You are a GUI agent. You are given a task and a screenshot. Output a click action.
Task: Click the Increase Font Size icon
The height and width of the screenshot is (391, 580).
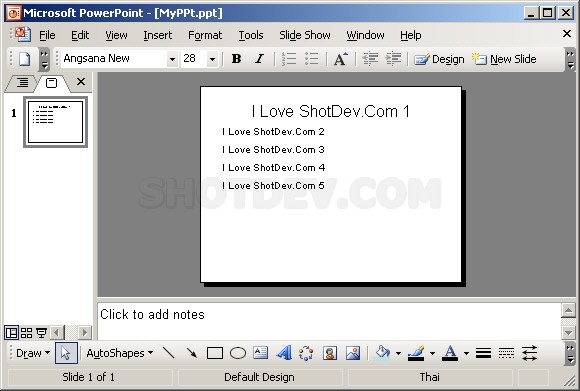coord(340,59)
